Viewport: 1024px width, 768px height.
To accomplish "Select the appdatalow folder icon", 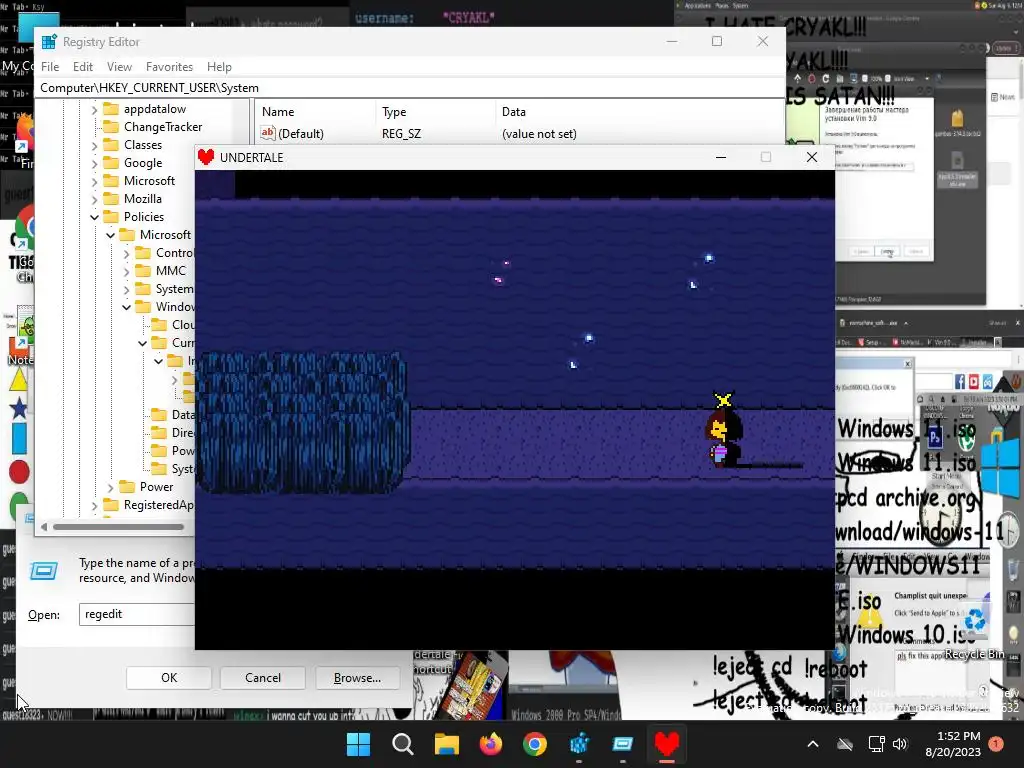I will (112, 109).
